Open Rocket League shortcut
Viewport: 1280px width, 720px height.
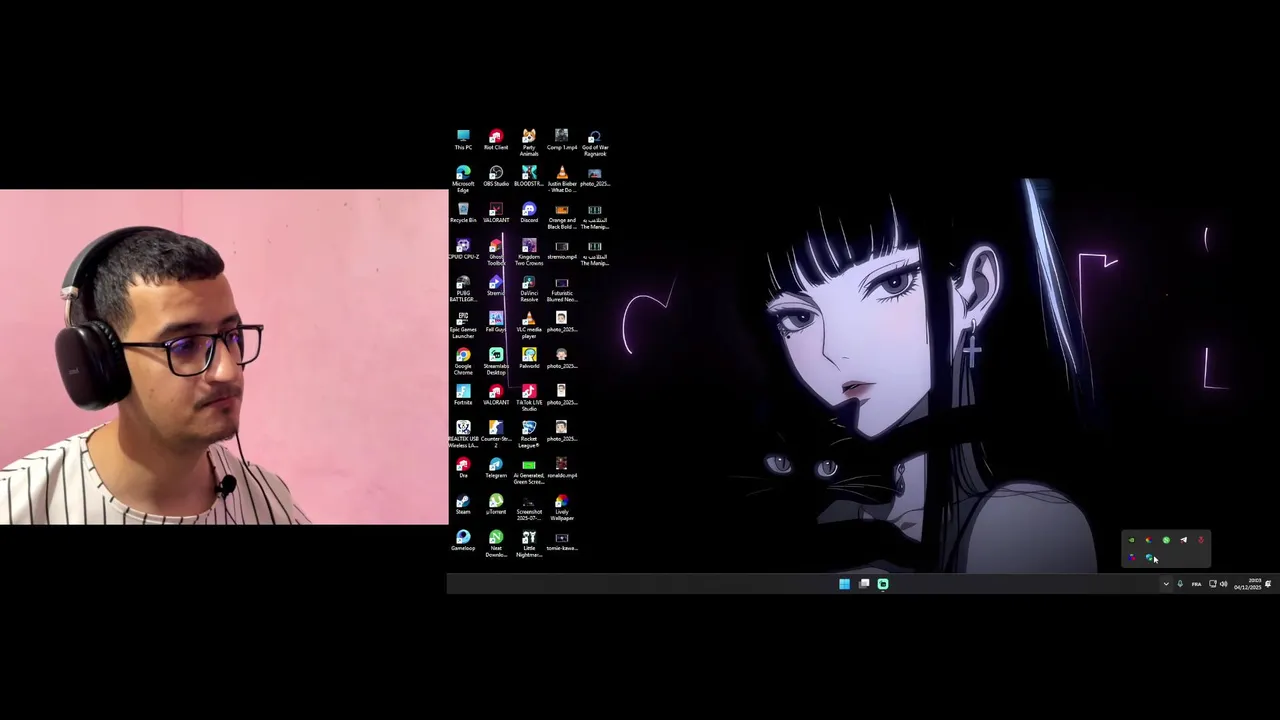coord(529,435)
